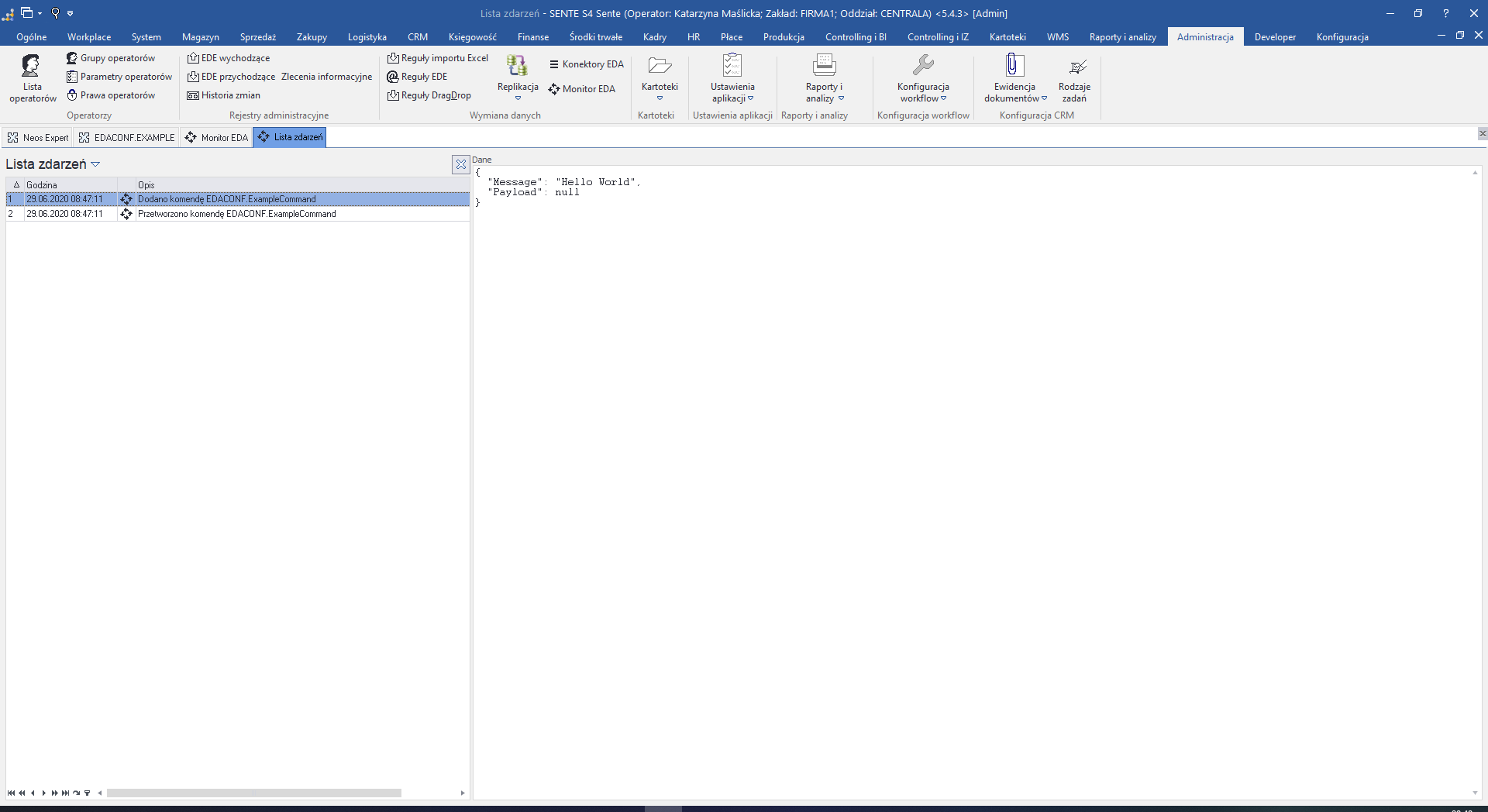Open Monitor EDA from ribbon
Image resolution: width=1488 pixels, height=812 pixels.
coord(582,89)
